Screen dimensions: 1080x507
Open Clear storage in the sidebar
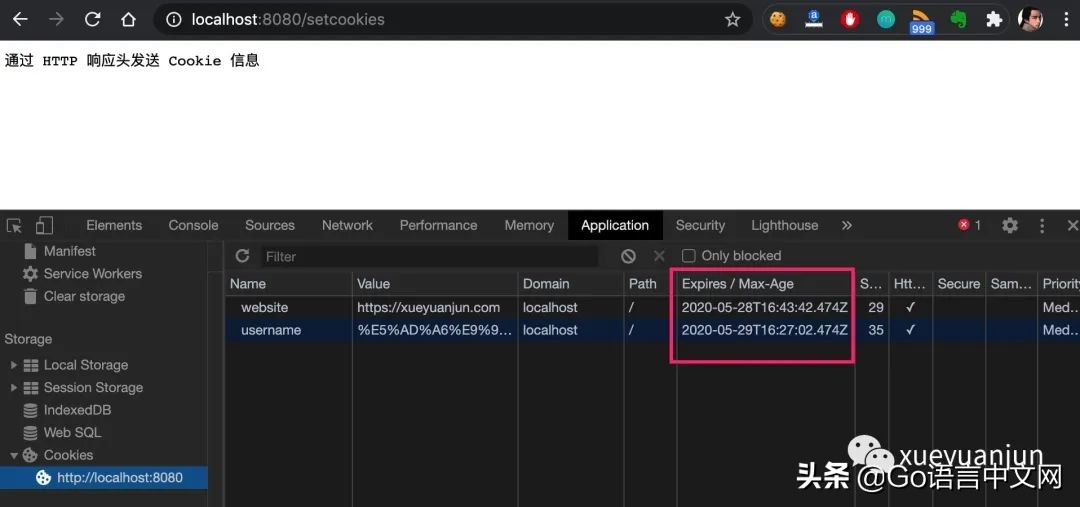84,297
